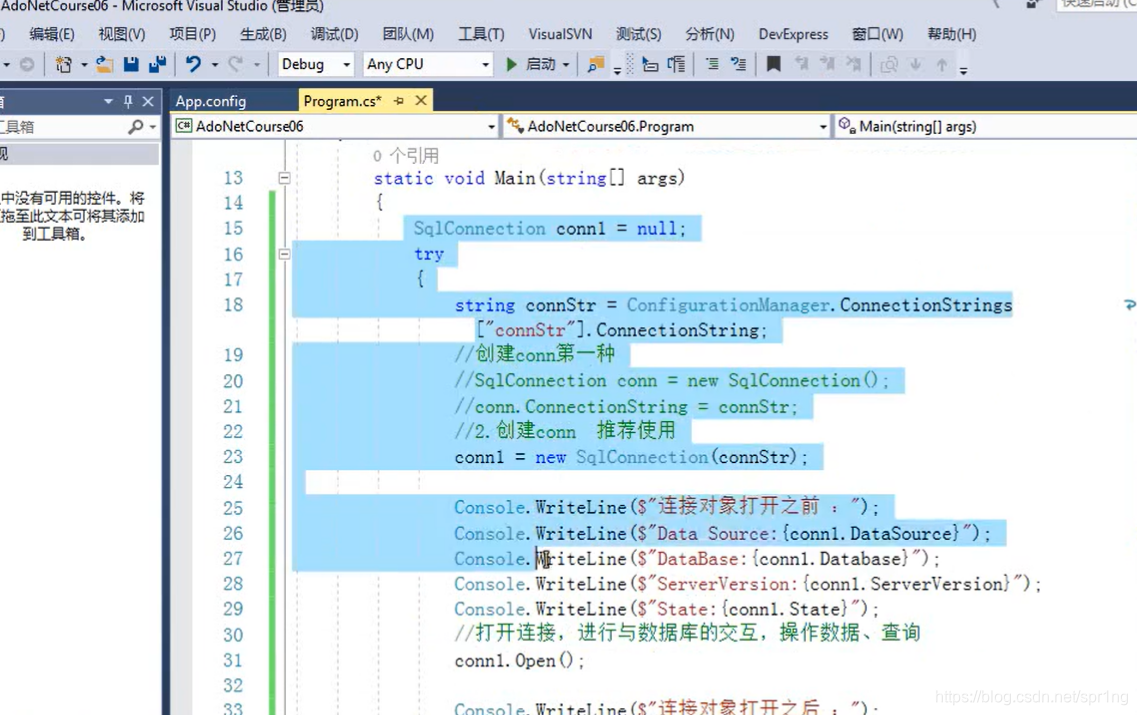Click the parameter info toolbar icon
Image resolution: width=1137 pixels, height=715 pixels.
coord(677,65)
